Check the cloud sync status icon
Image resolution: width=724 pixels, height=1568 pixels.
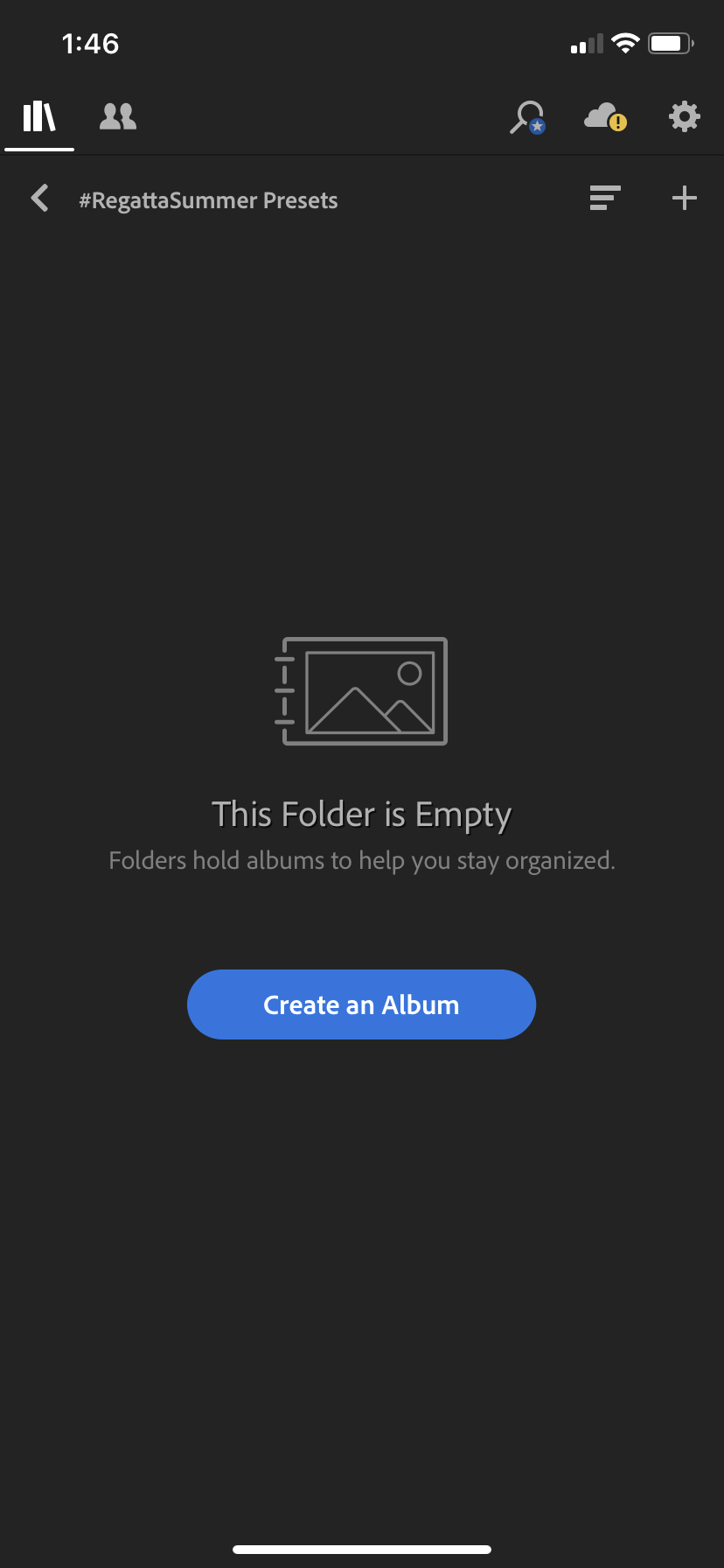[x=605, y=116]
